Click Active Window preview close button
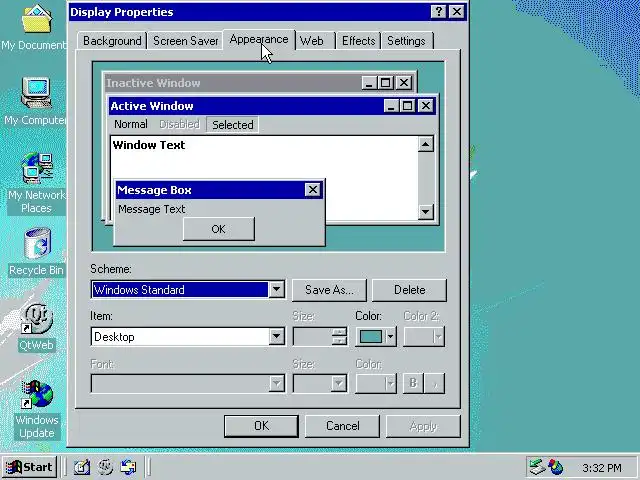This screenshot has height=480, width=640. coord(425,106)
